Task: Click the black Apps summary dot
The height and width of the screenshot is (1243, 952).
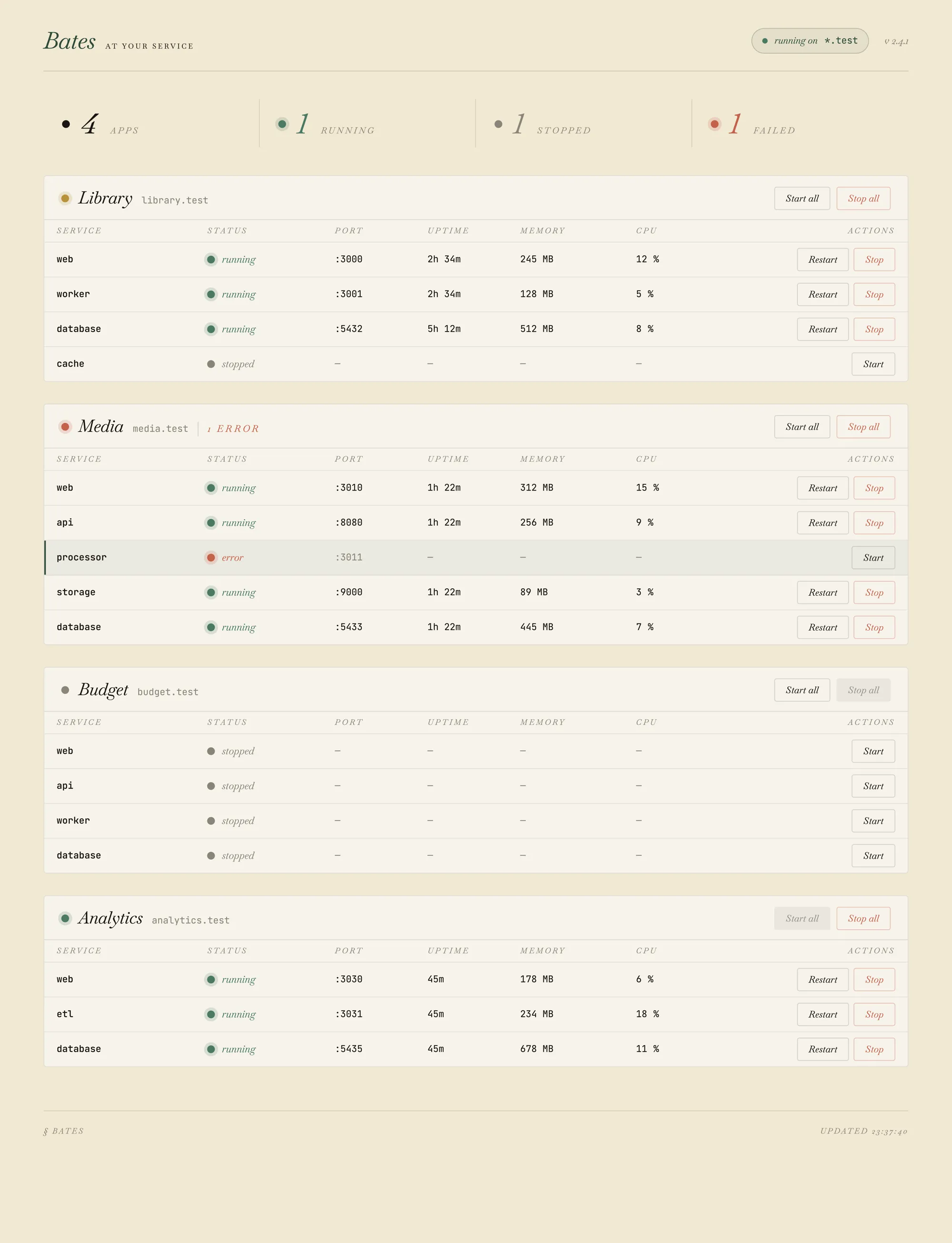Action: (x=66, y=124)
